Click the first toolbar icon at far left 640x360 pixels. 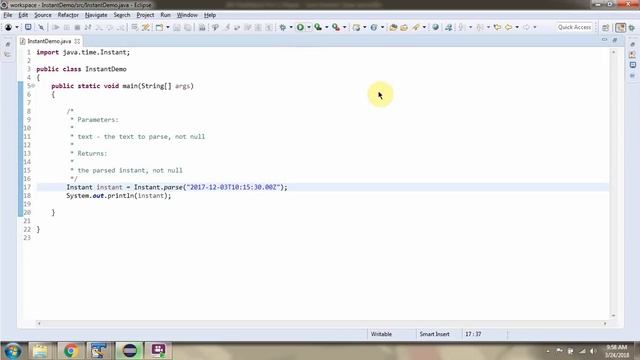[x=8, y=27]
